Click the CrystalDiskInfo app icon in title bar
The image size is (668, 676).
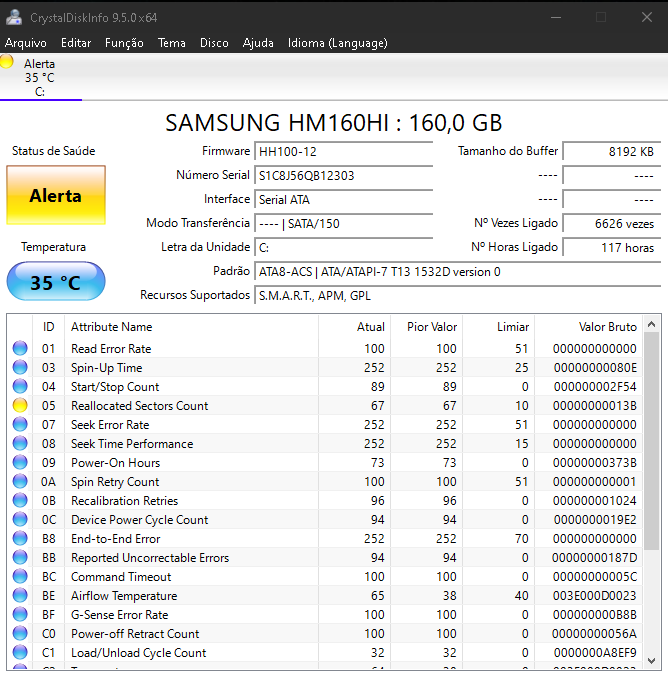[x=14, y=17]
